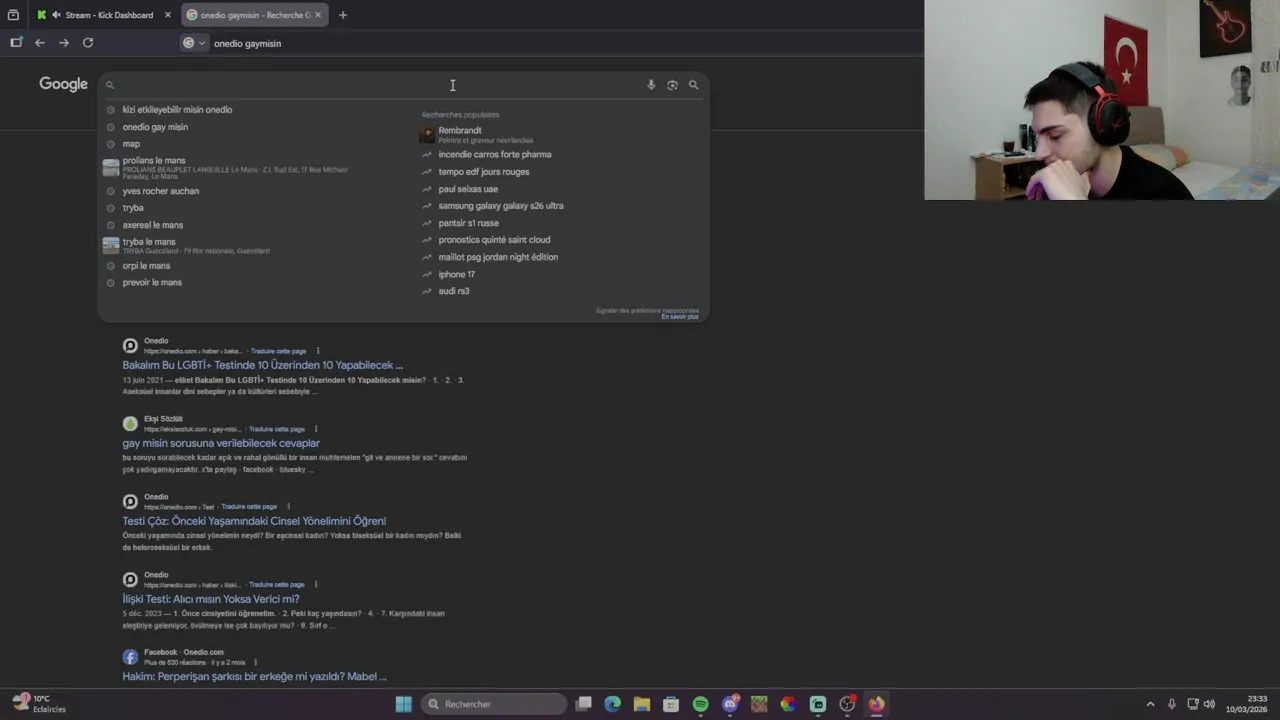Open three-dot menu for Ekşi Sözlük result

316,429
